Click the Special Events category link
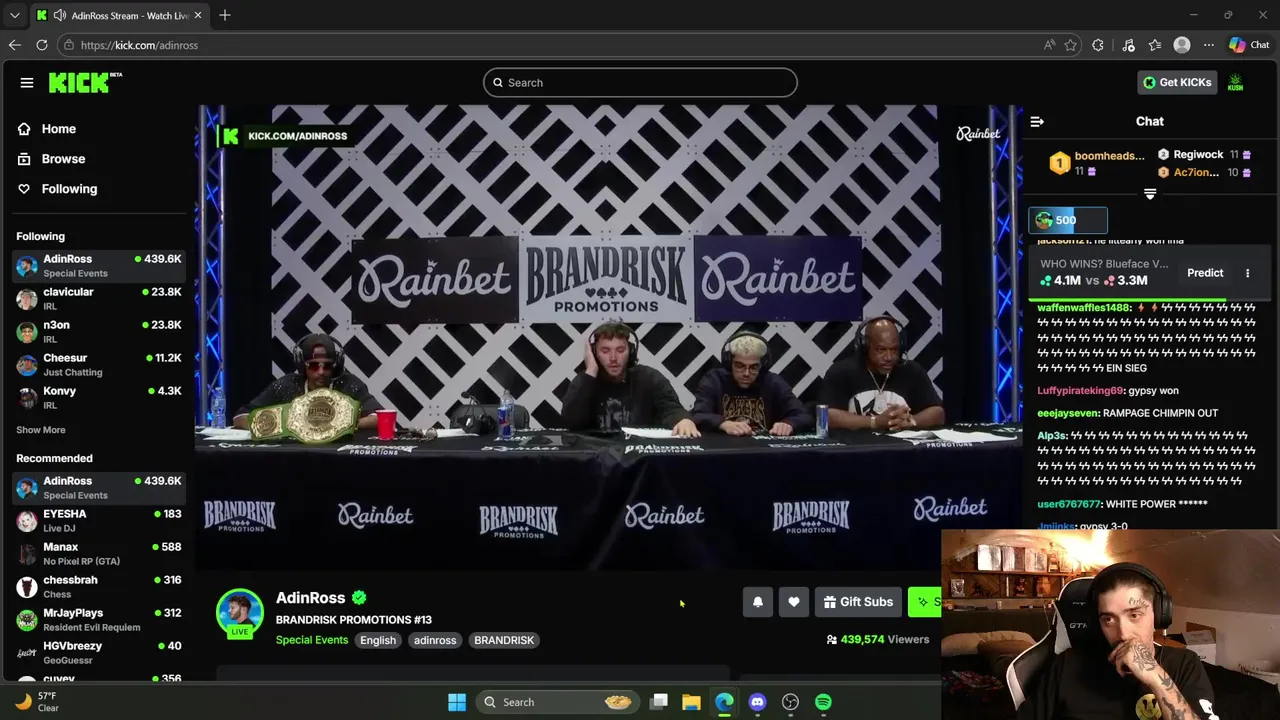 312,640
